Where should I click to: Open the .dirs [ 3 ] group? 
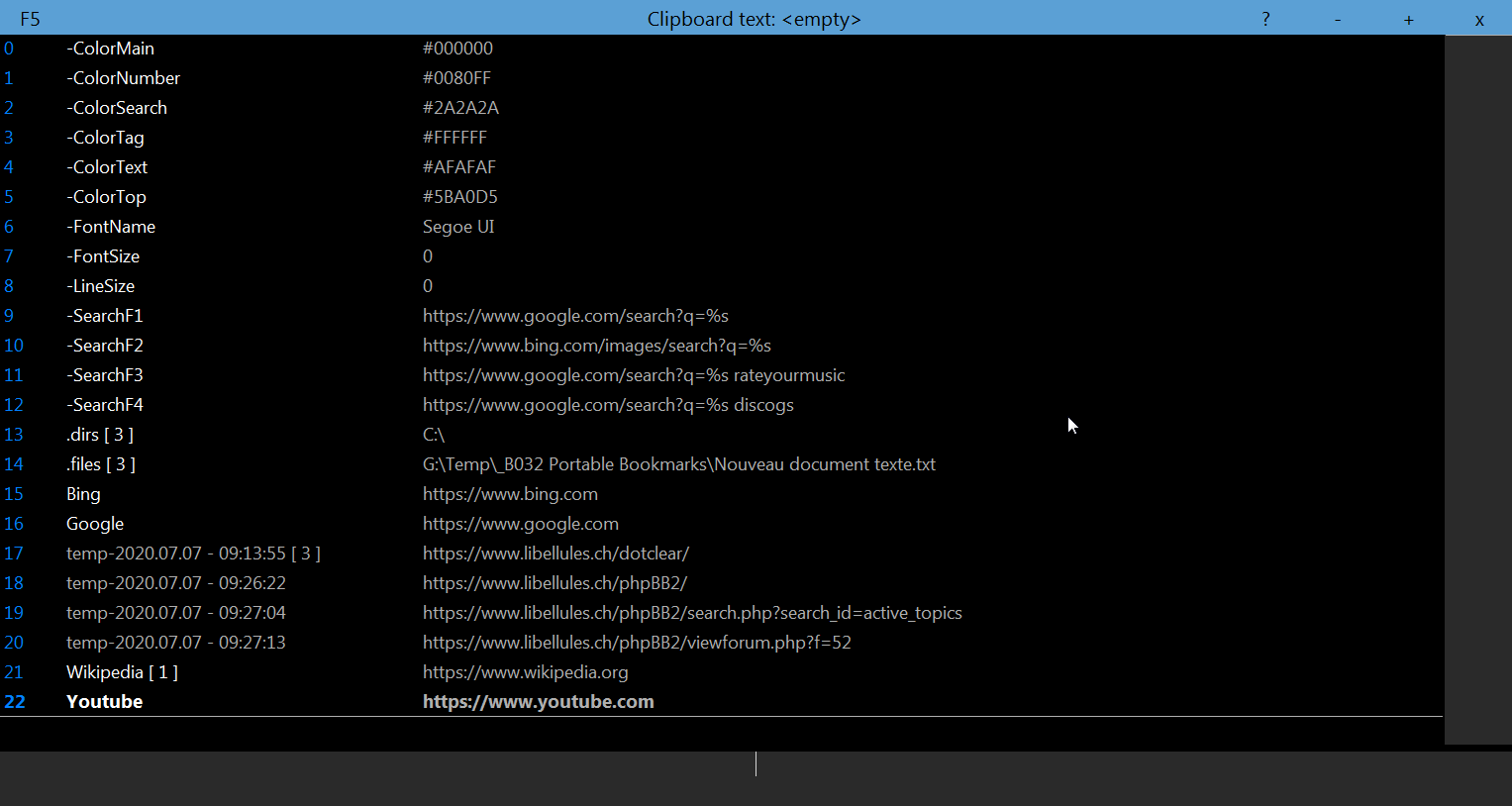click(x=100, y=435)
